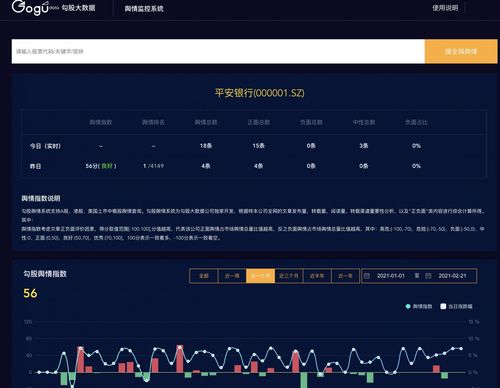This screenshot has width=500, height=388.
Task: Select the 近半年 time range
Action: coord(317,276)
